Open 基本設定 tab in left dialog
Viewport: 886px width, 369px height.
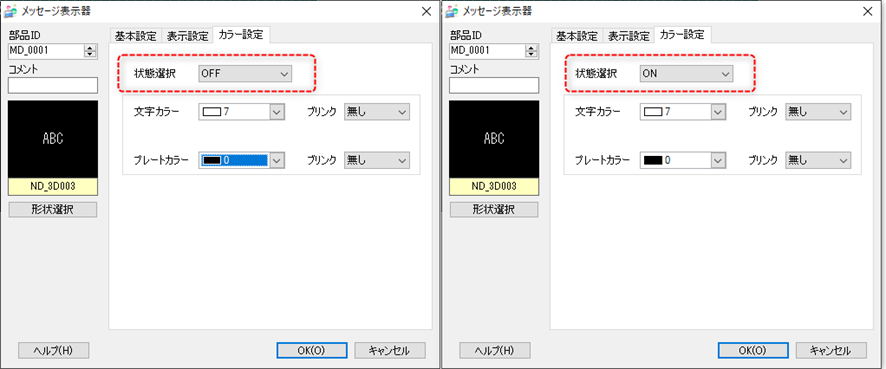[x=136, y=36]
